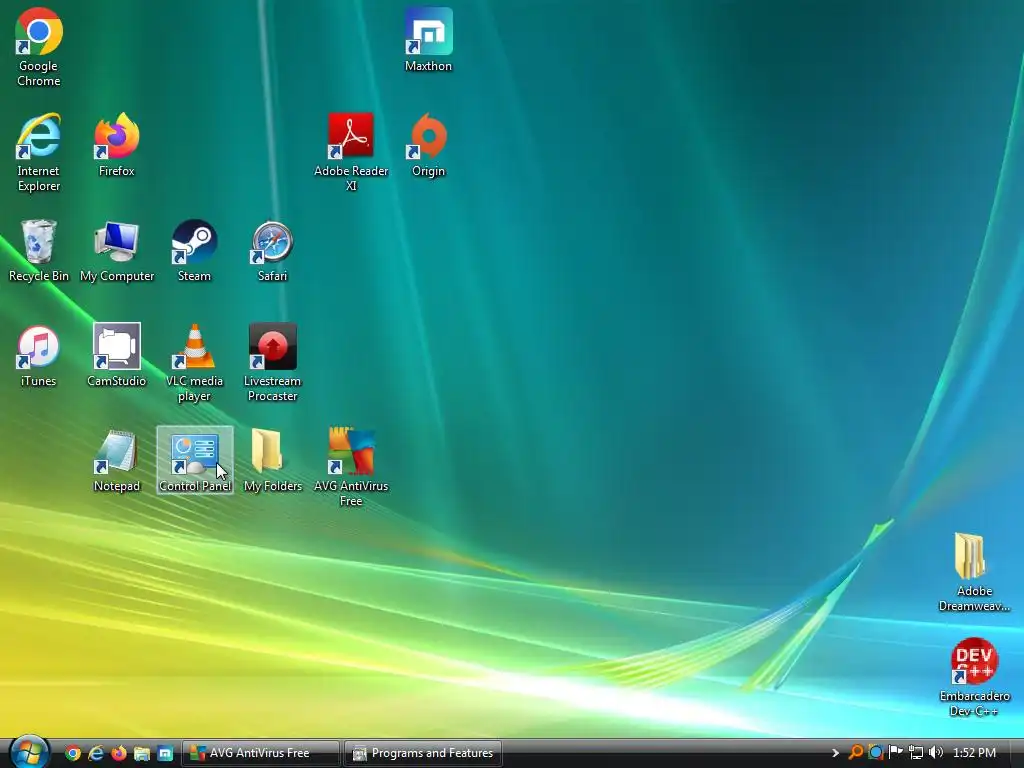Image resolution: width=1024 pixels, height=768 pixels.
Task: Click the flag notification tray icon
Action: pyautogui.click(x=895, y=753)
